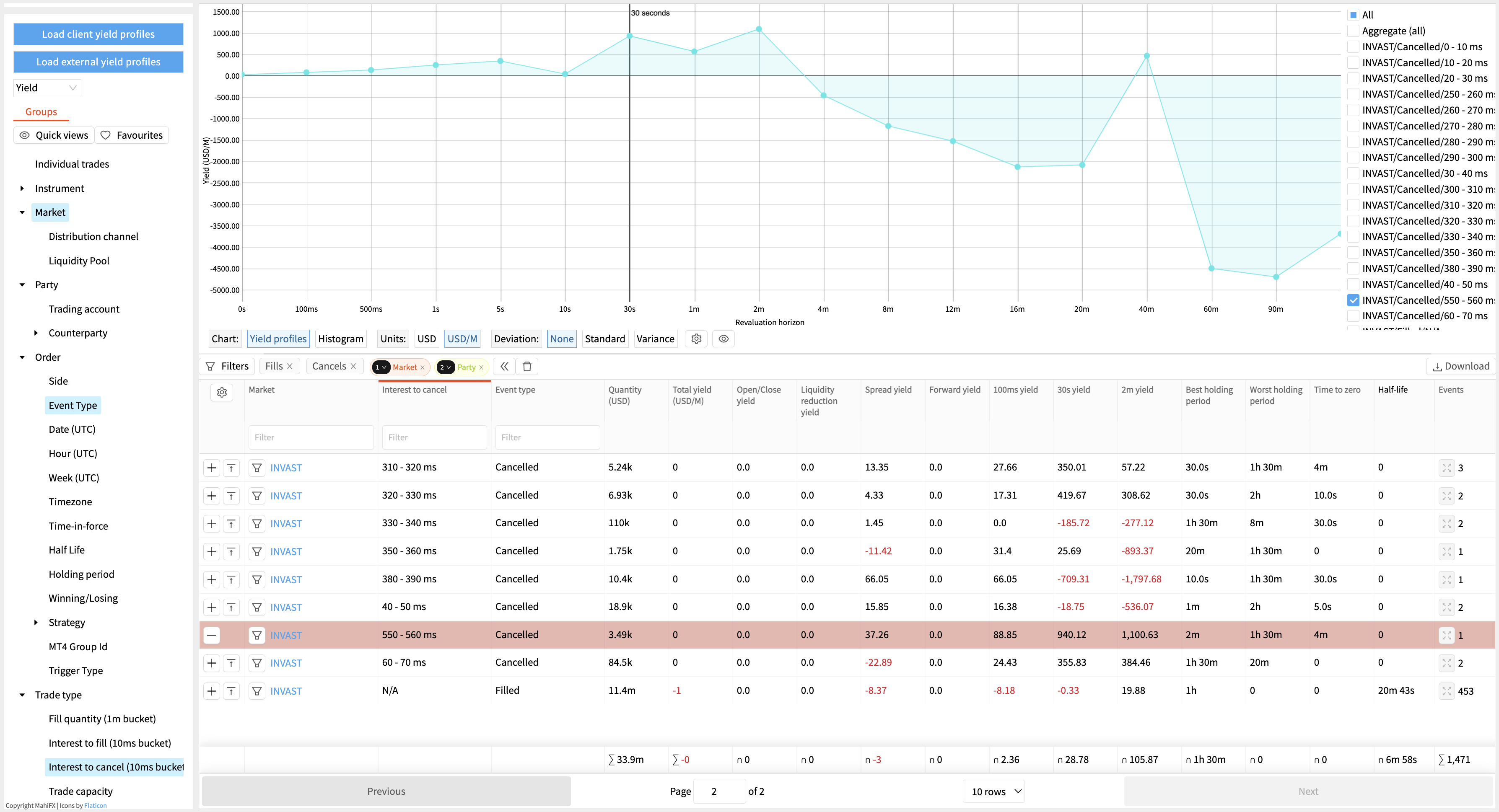The height and width of the screenshot is (812, 1499).
Task: Pin the Filled row to top
Action: point(232,691)
